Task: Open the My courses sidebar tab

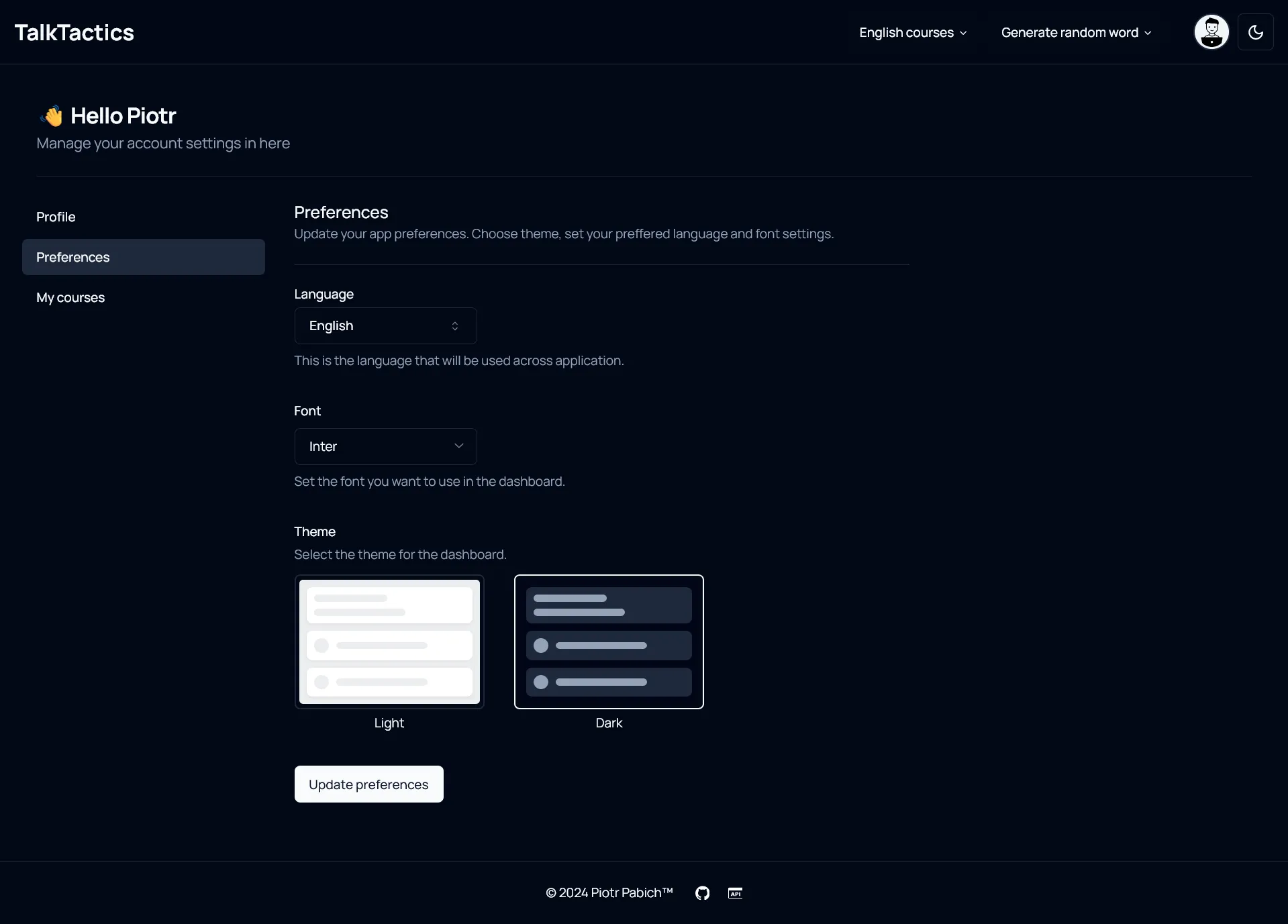Action: (x=144, y=297)
